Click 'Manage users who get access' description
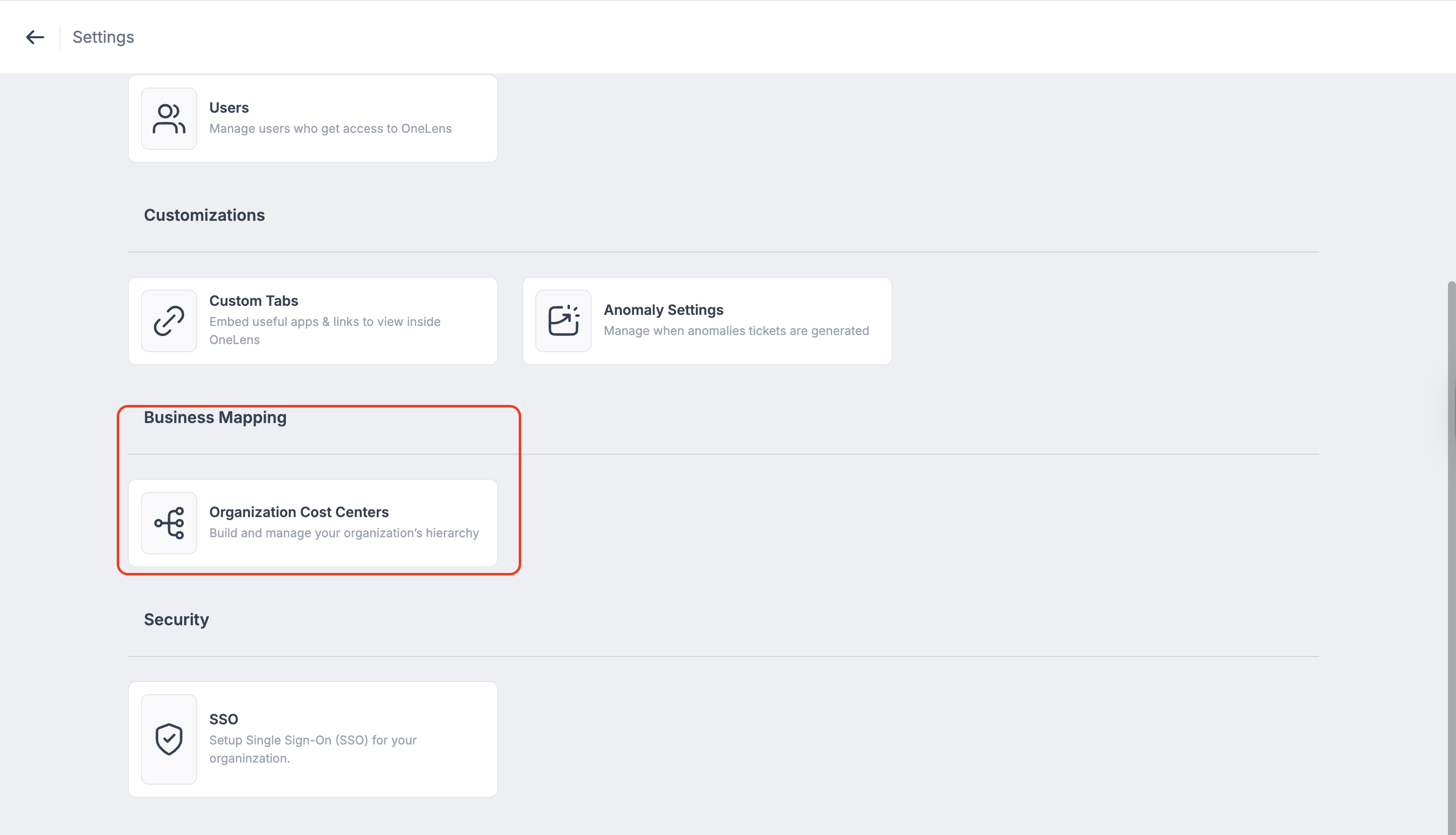Screen dimensions: 1456x835 pos(331,128)
